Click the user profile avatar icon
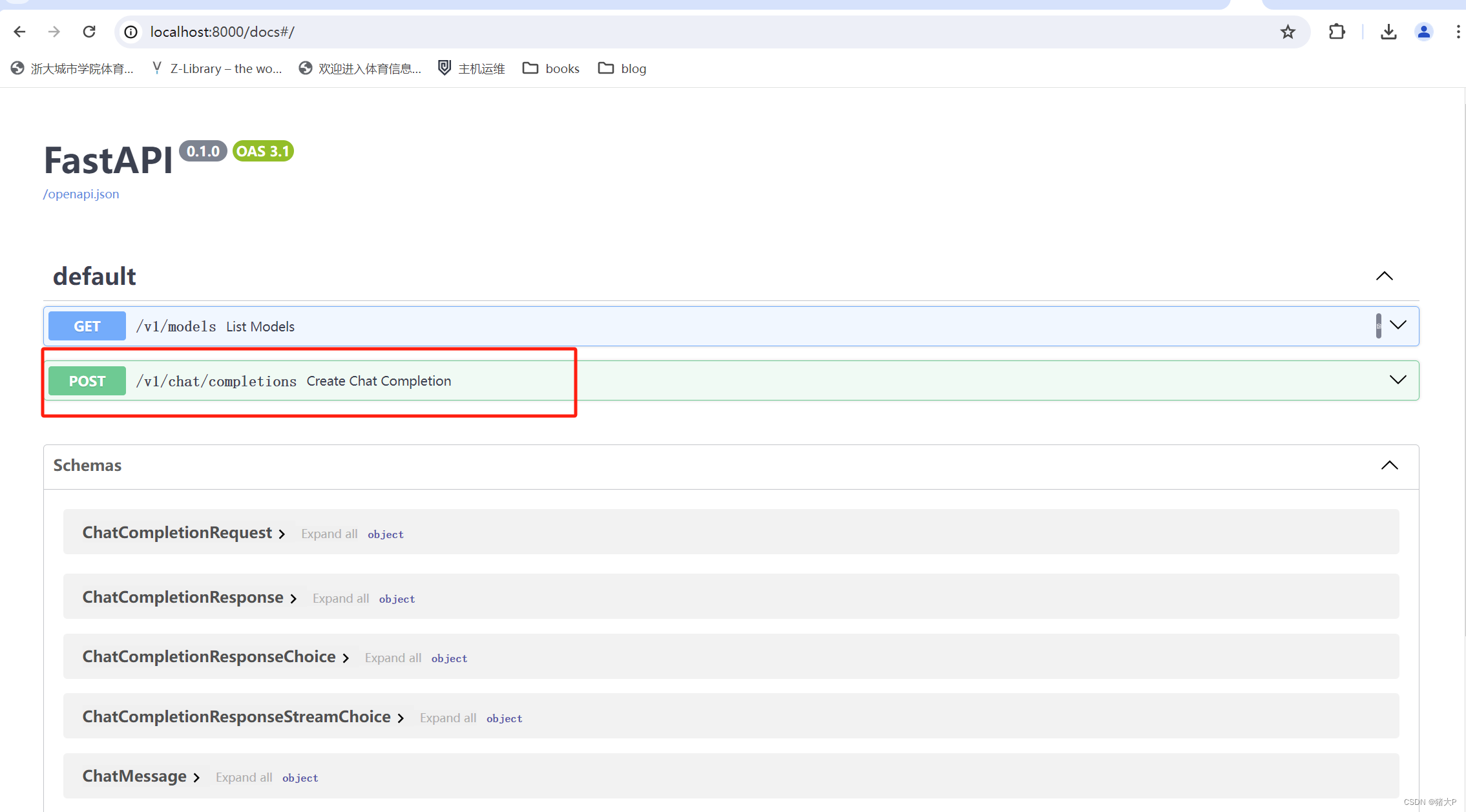1466x812 pixels. pyautogui.click(x=1423, y=32)
